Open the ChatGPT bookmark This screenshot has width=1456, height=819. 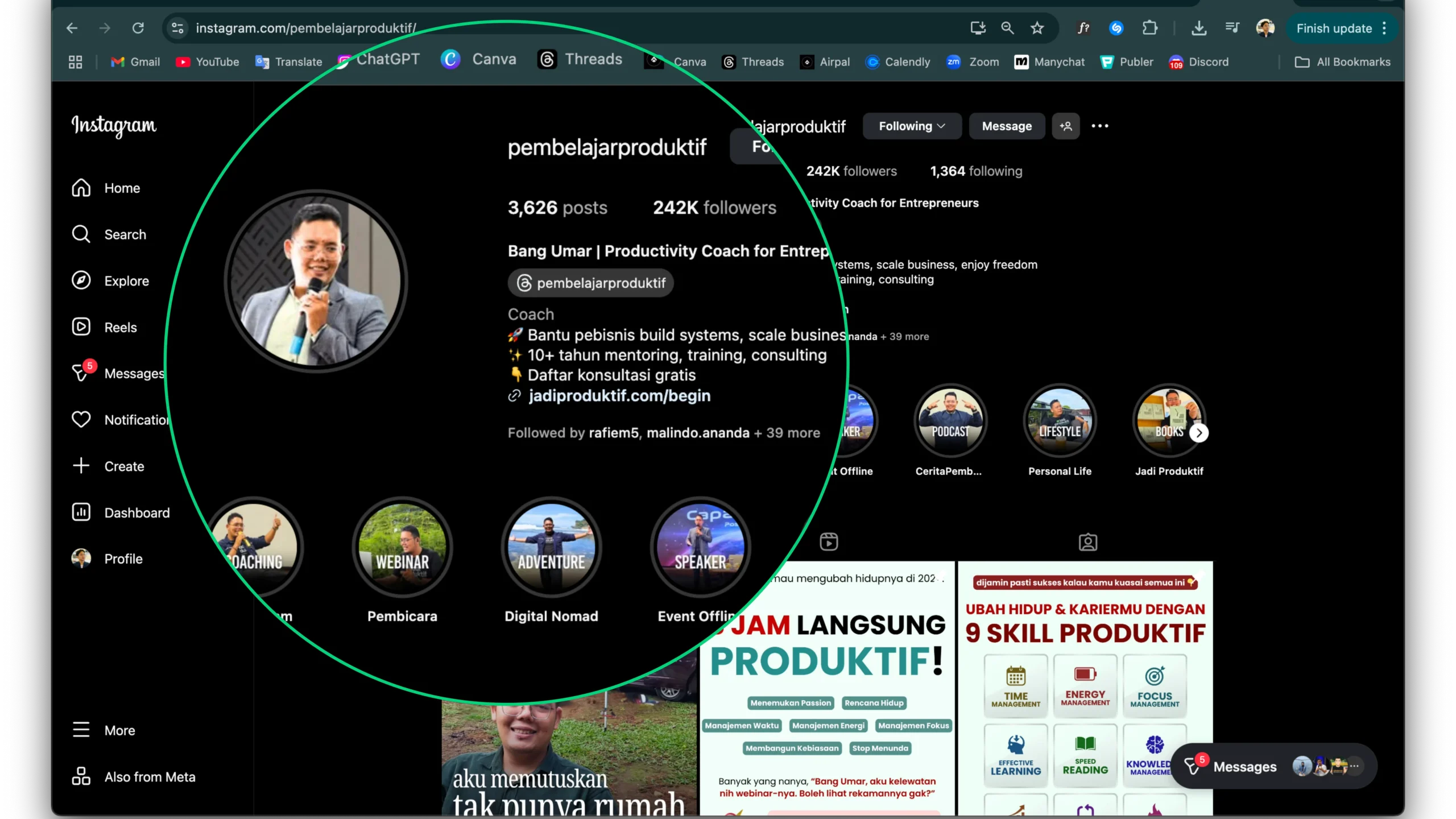pos(378,60)
